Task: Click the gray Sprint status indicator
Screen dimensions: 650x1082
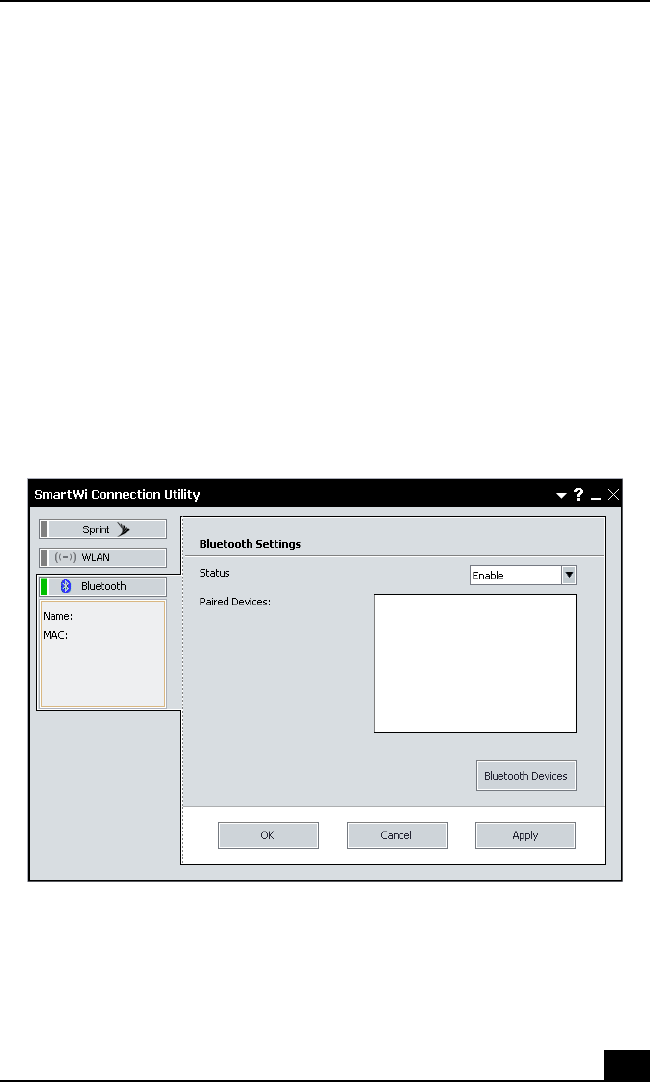Action: [x=44, y=529]
